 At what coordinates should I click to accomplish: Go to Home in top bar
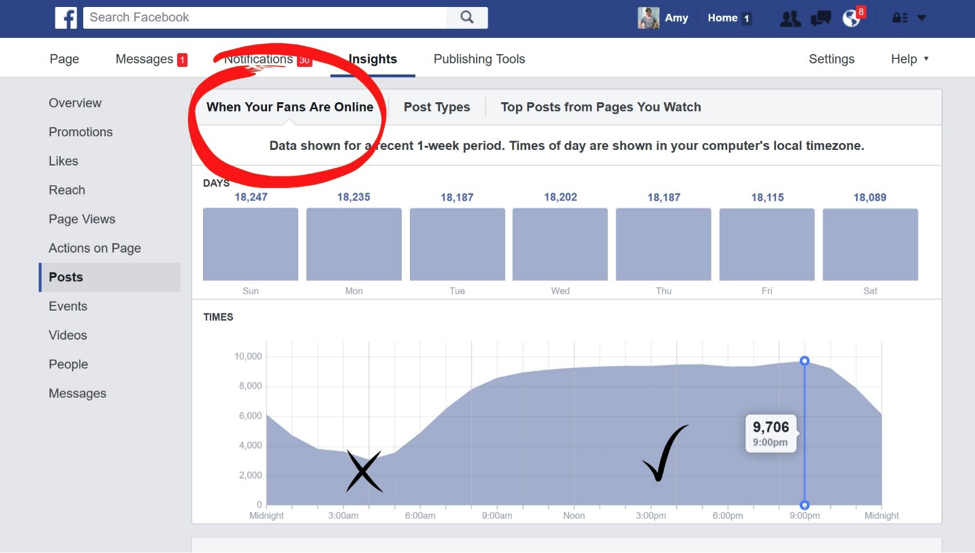[x=722, y=17]
